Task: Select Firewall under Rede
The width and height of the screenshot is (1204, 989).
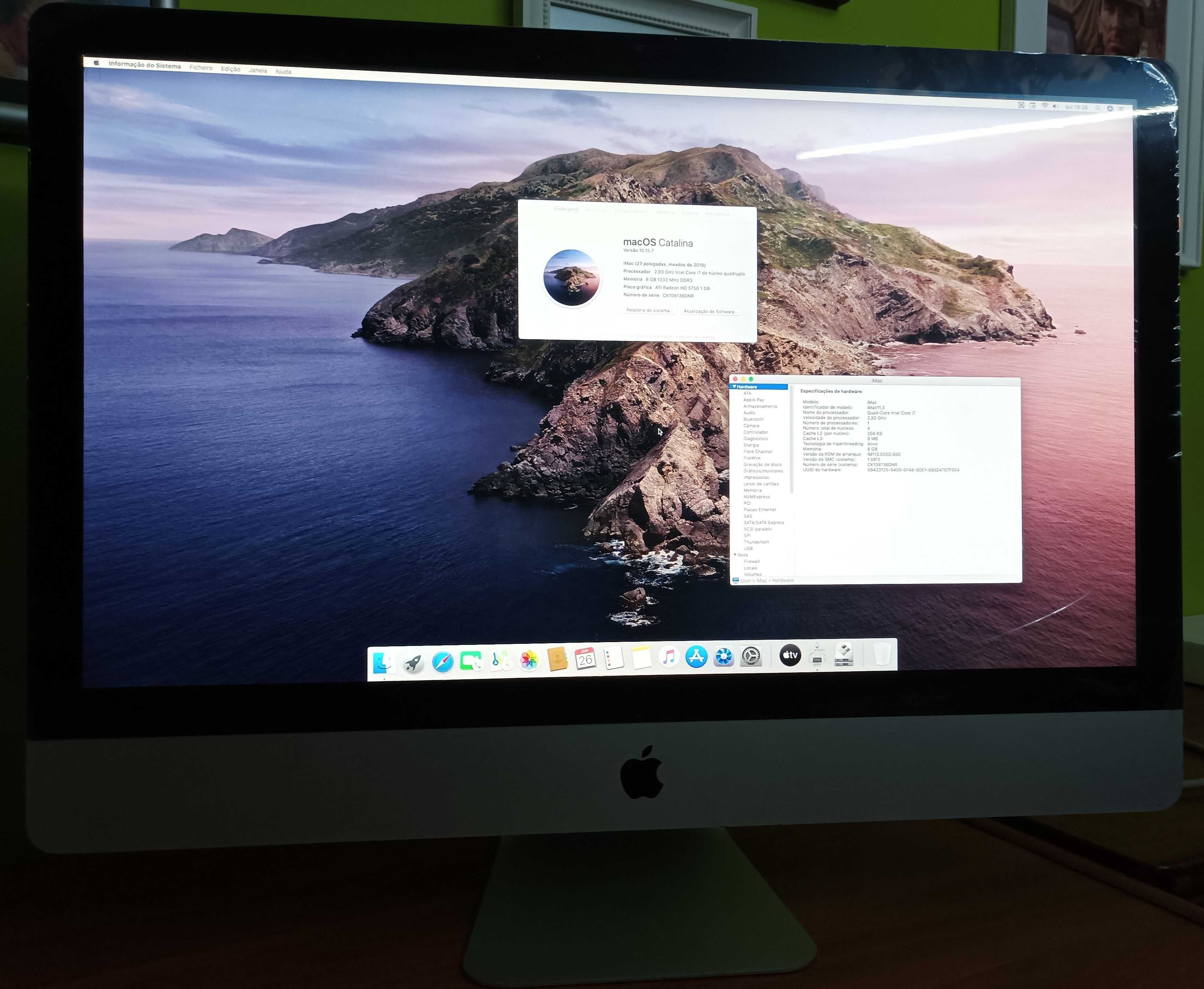Action: click(752, 561)
